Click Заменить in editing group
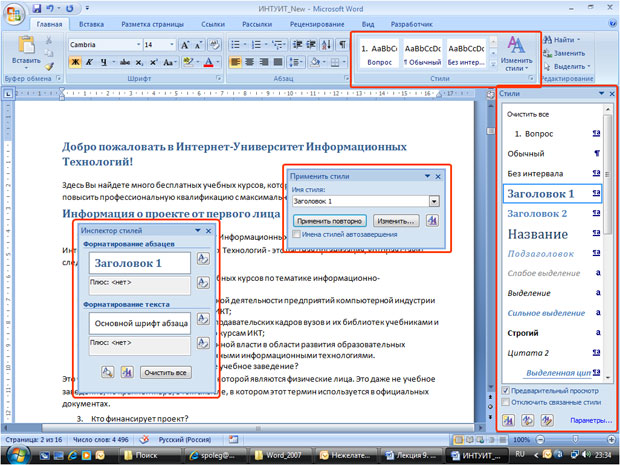This screenshot has width=620, height=465. pyautogui.click(x=564, y=53)
